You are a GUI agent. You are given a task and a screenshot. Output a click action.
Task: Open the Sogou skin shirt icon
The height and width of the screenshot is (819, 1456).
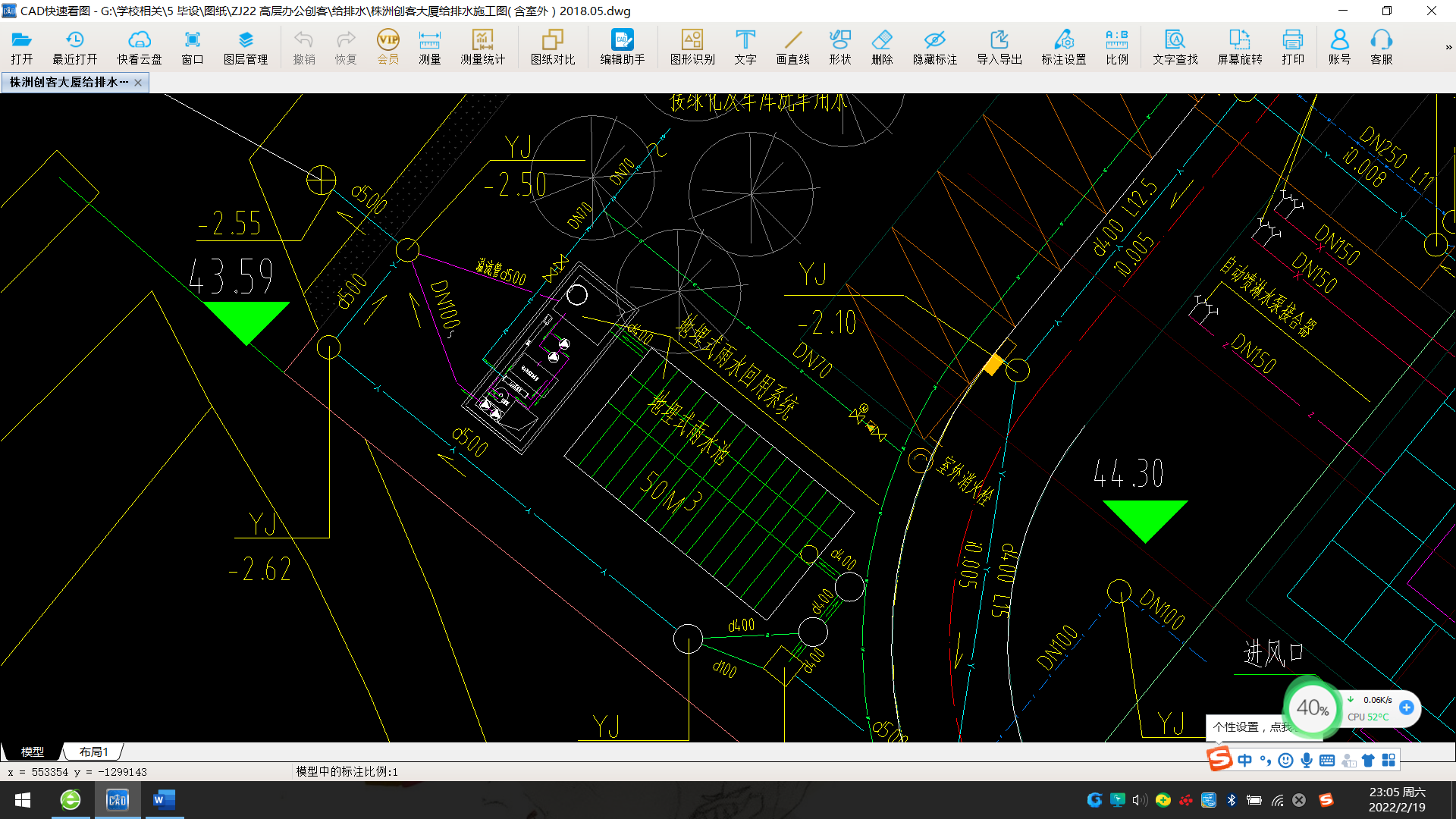(1368, 760)
